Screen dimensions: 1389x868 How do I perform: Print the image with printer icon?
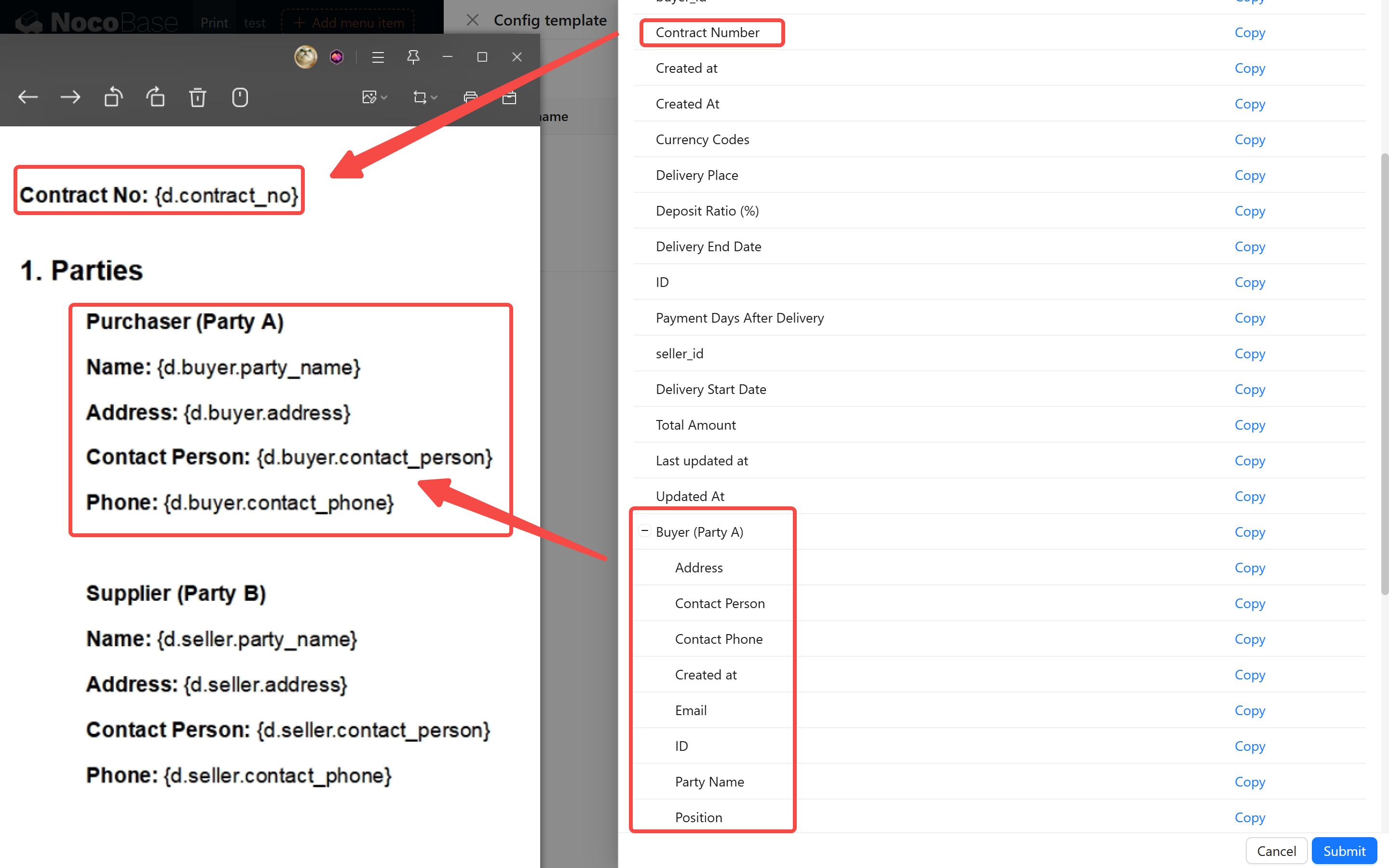coord(470,97)
